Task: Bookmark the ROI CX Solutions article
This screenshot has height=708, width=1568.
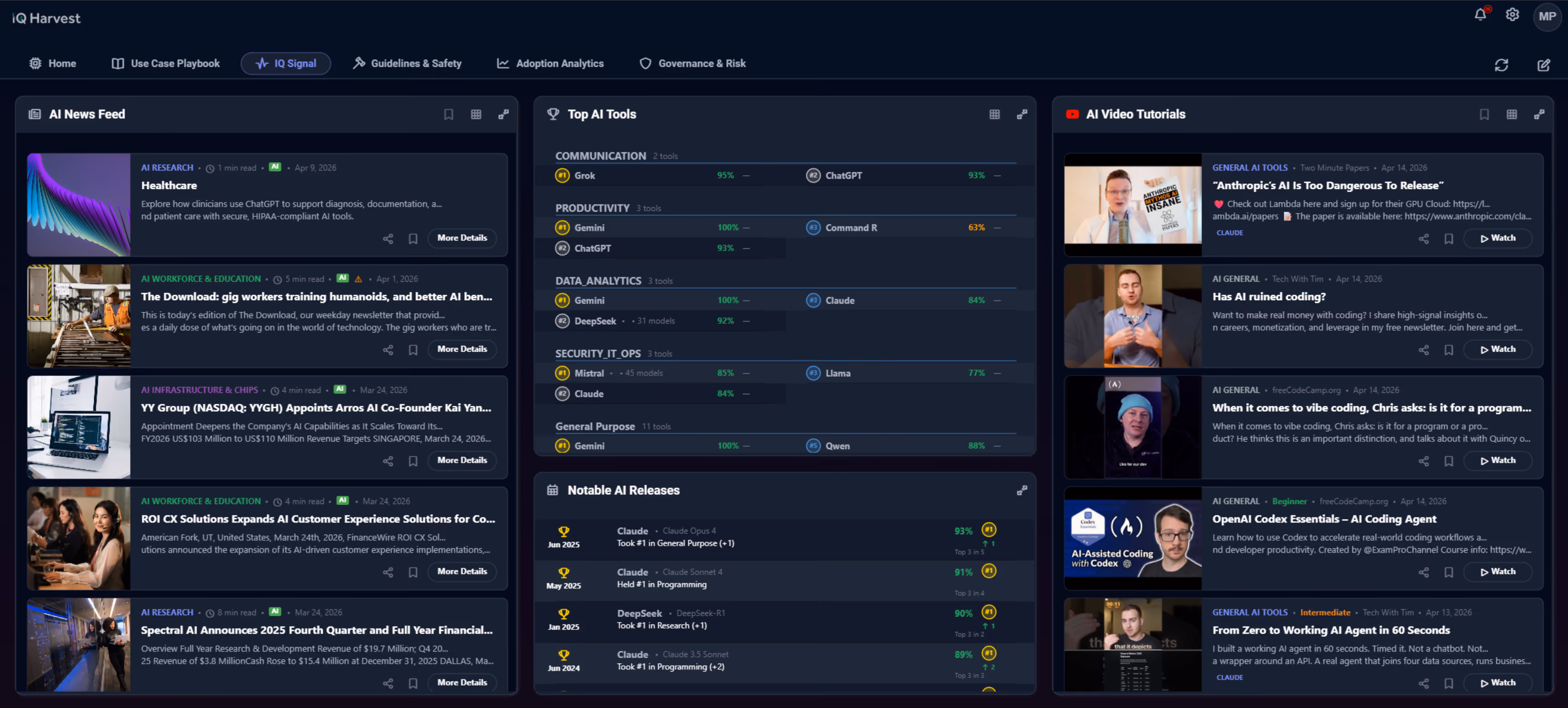Action: 413,572
